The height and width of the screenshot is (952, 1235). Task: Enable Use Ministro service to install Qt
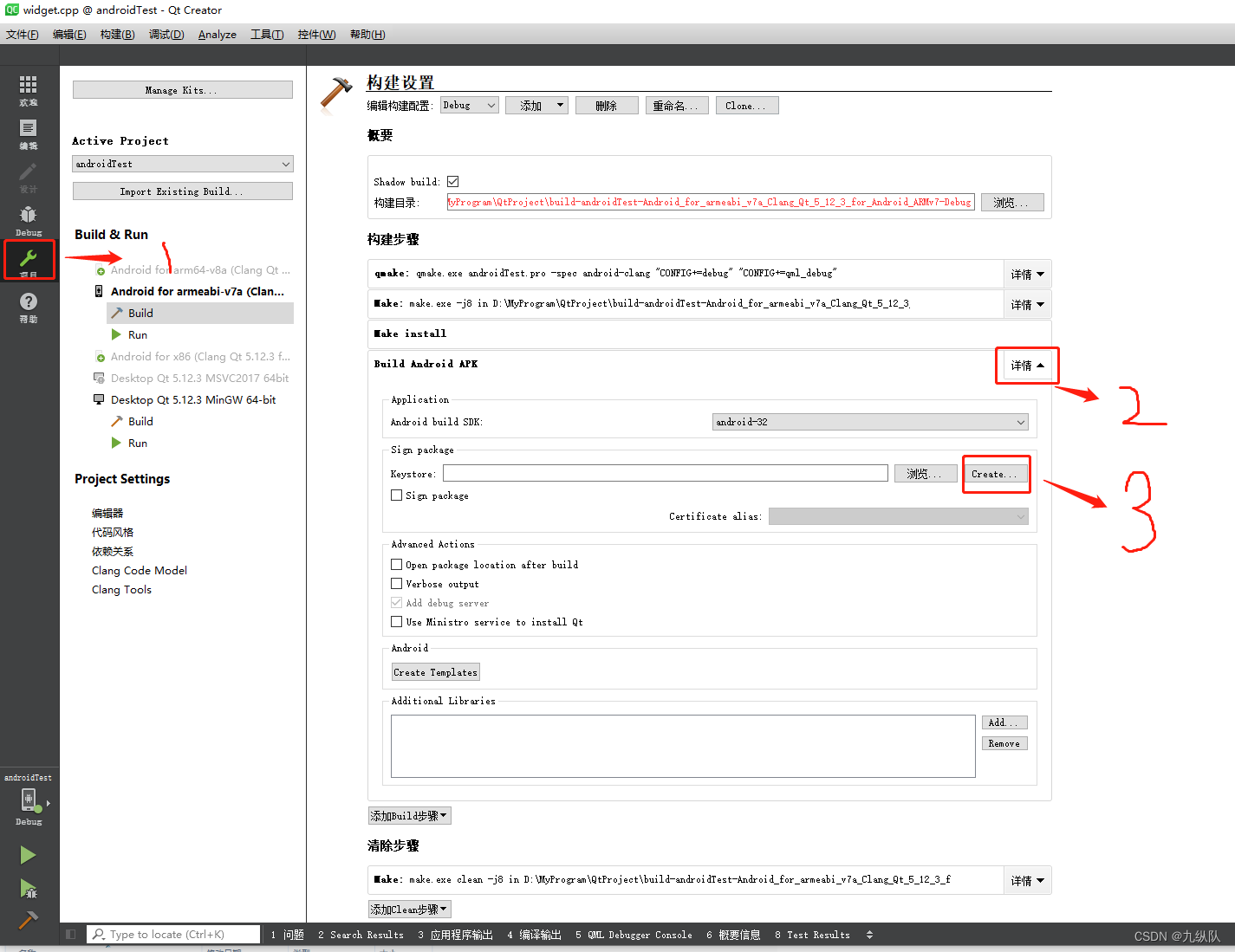coord(396,622)
